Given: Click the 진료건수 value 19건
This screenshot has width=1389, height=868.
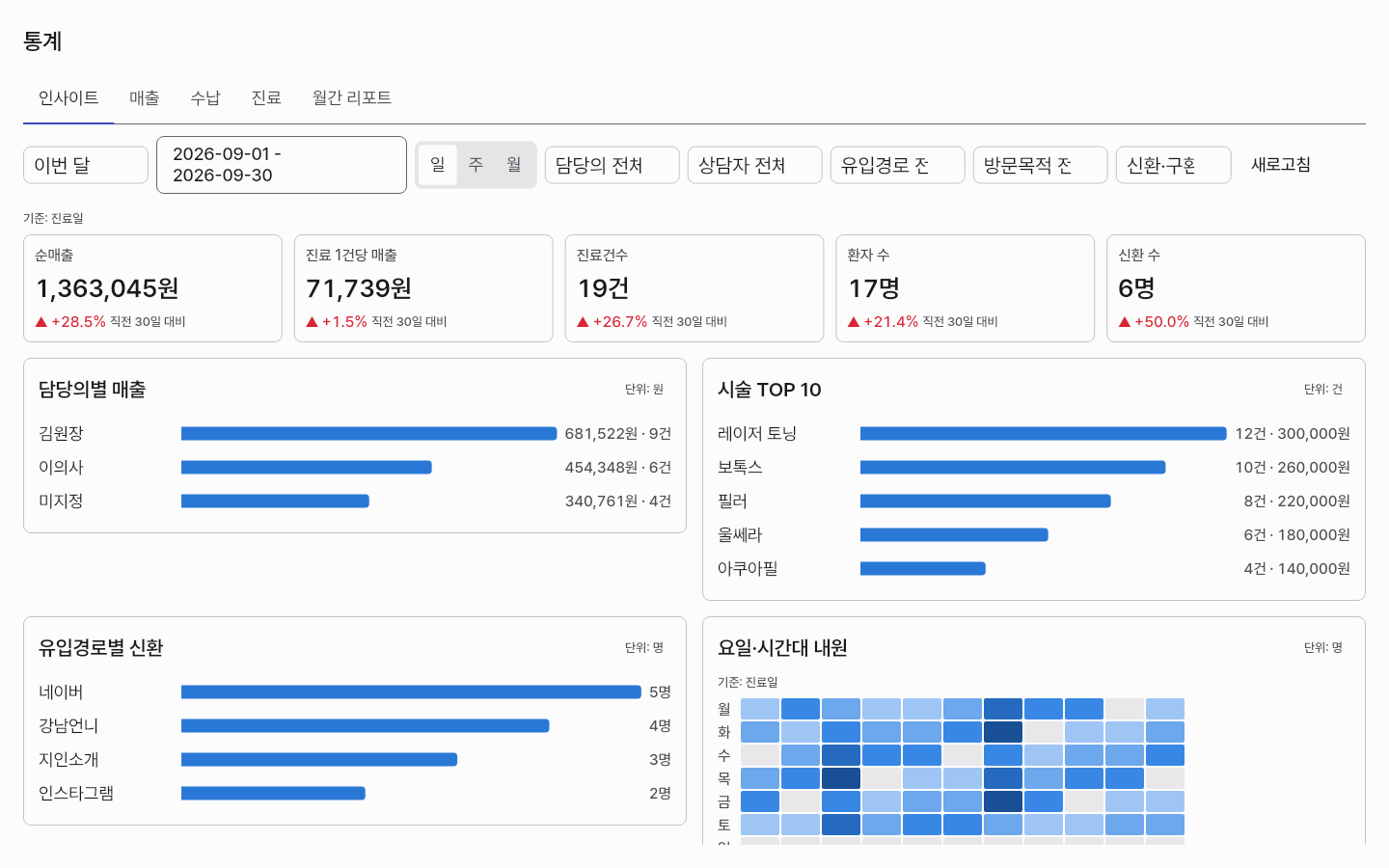Looking at the screenshot, I should coord(604,288).
